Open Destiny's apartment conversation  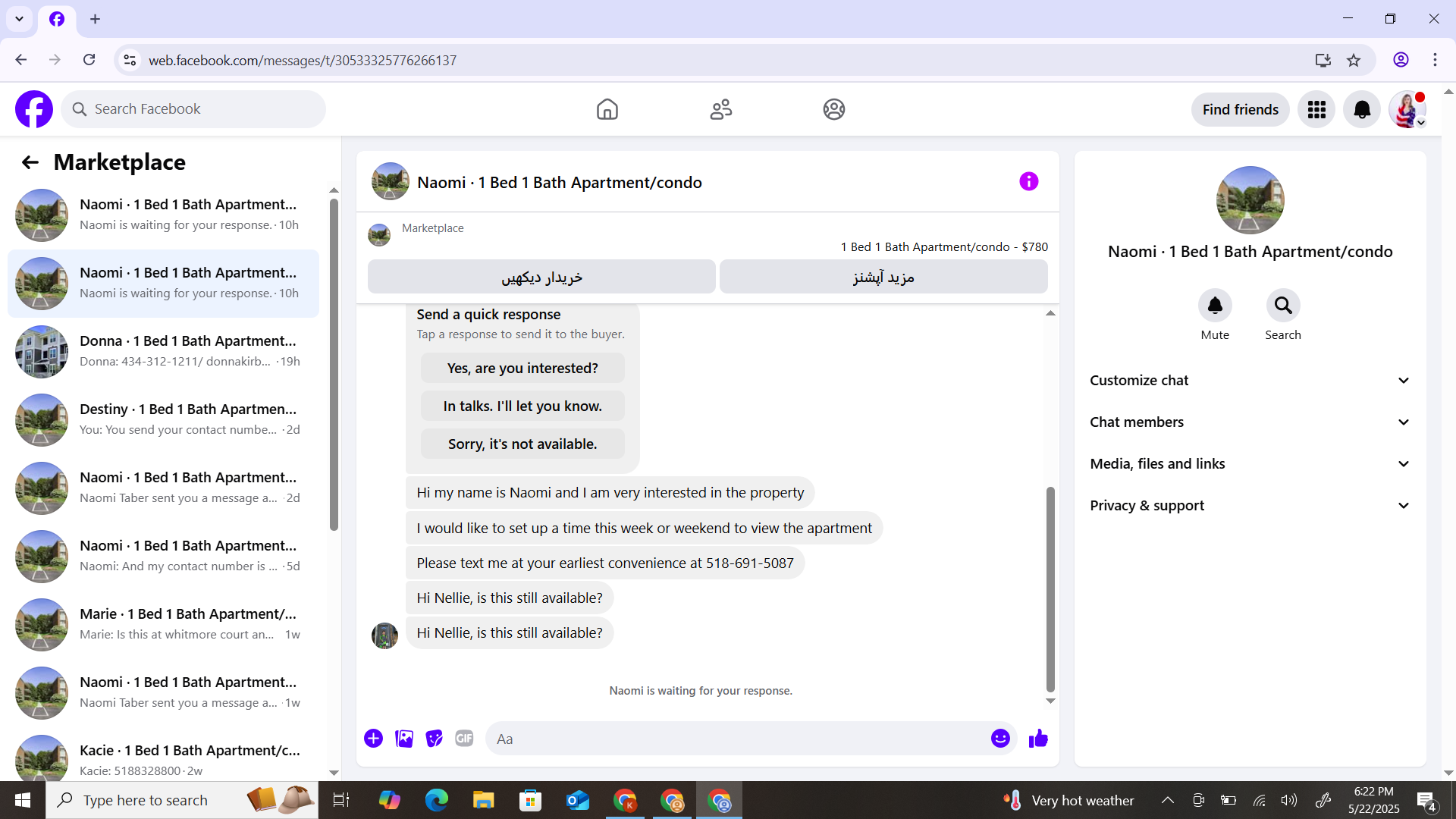click(x=163, y=420)
